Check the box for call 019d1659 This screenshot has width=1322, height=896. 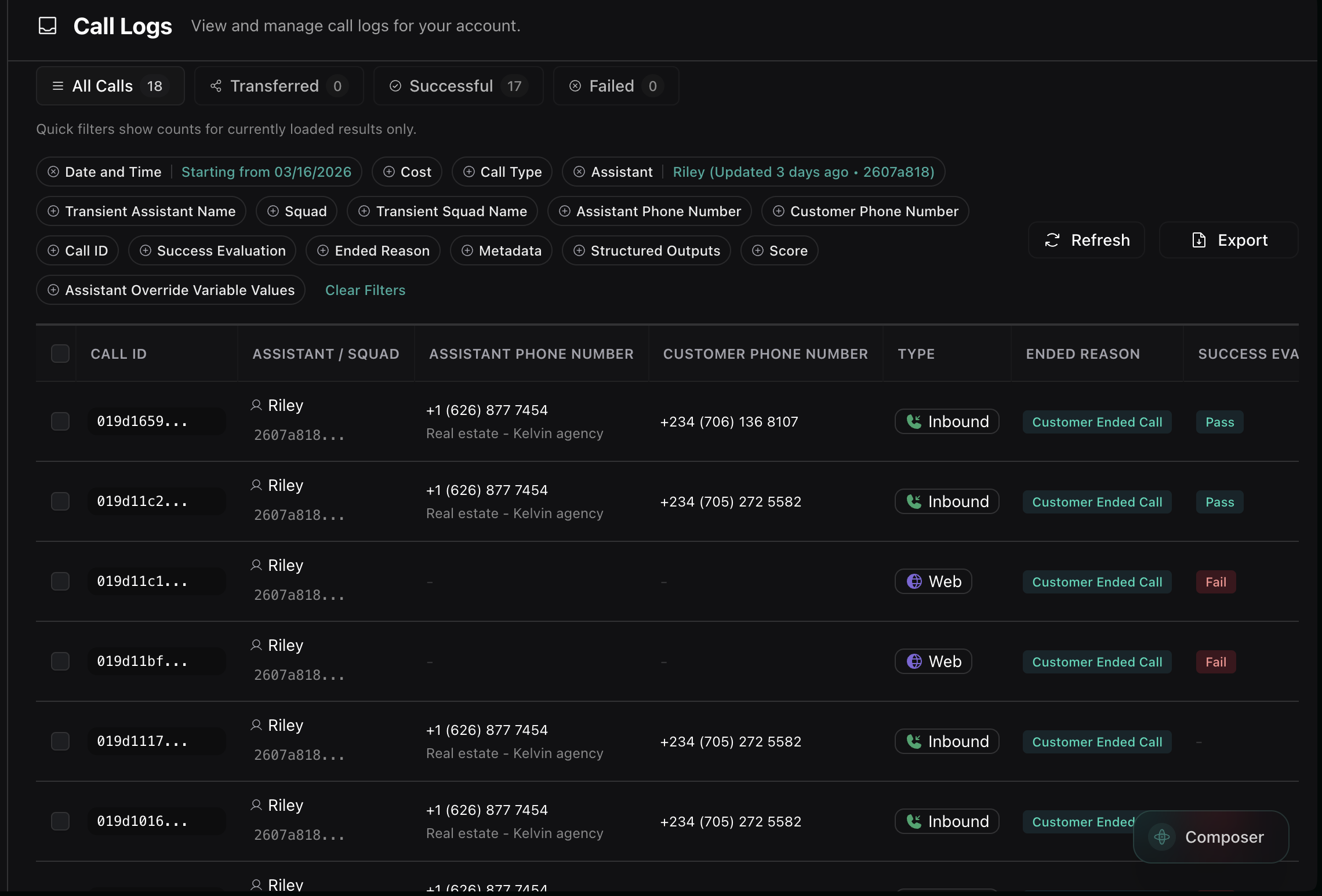[60, 421]
